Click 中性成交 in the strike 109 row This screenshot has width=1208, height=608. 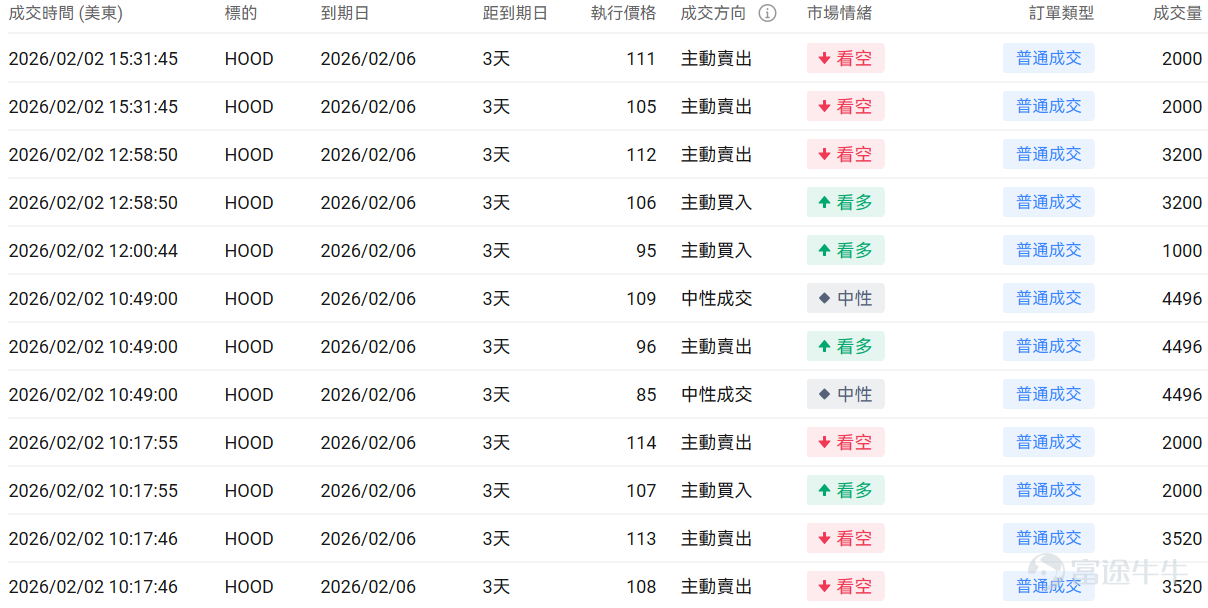716,299
